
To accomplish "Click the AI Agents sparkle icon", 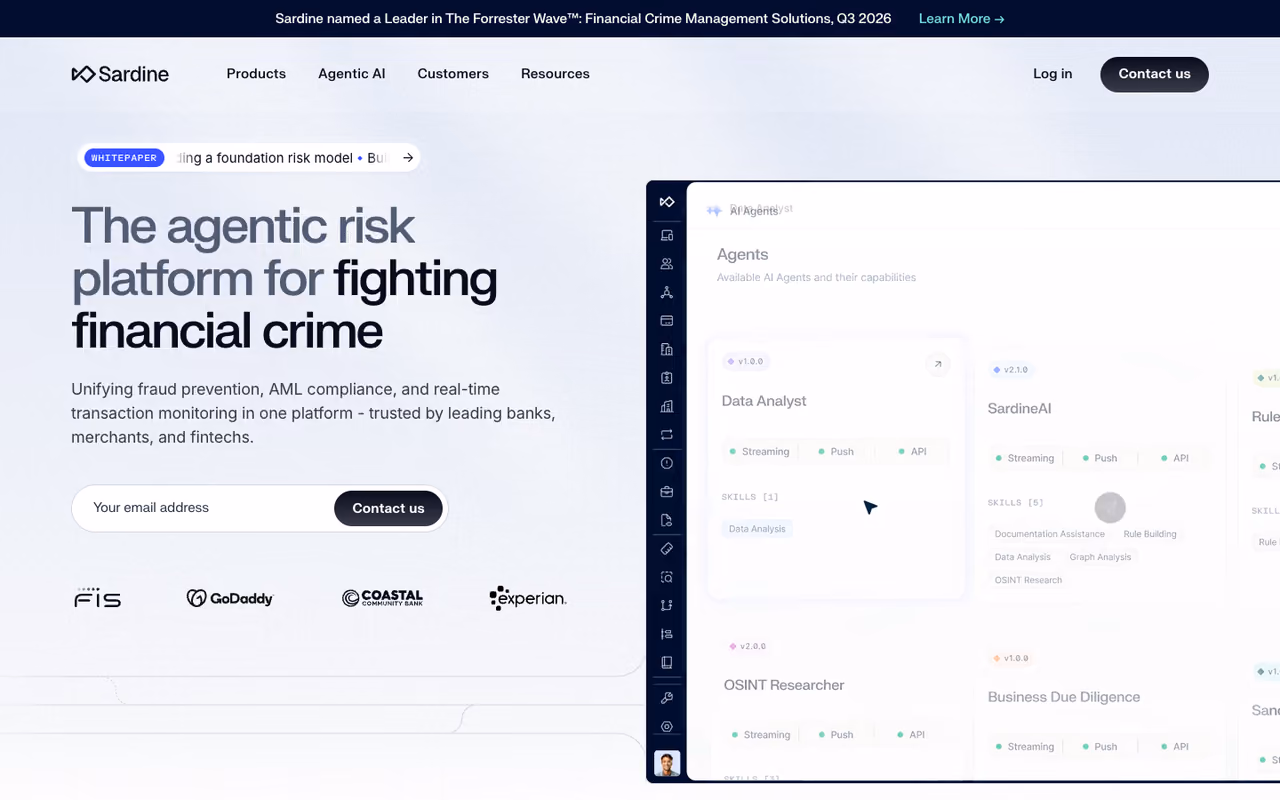I will 714,211.
